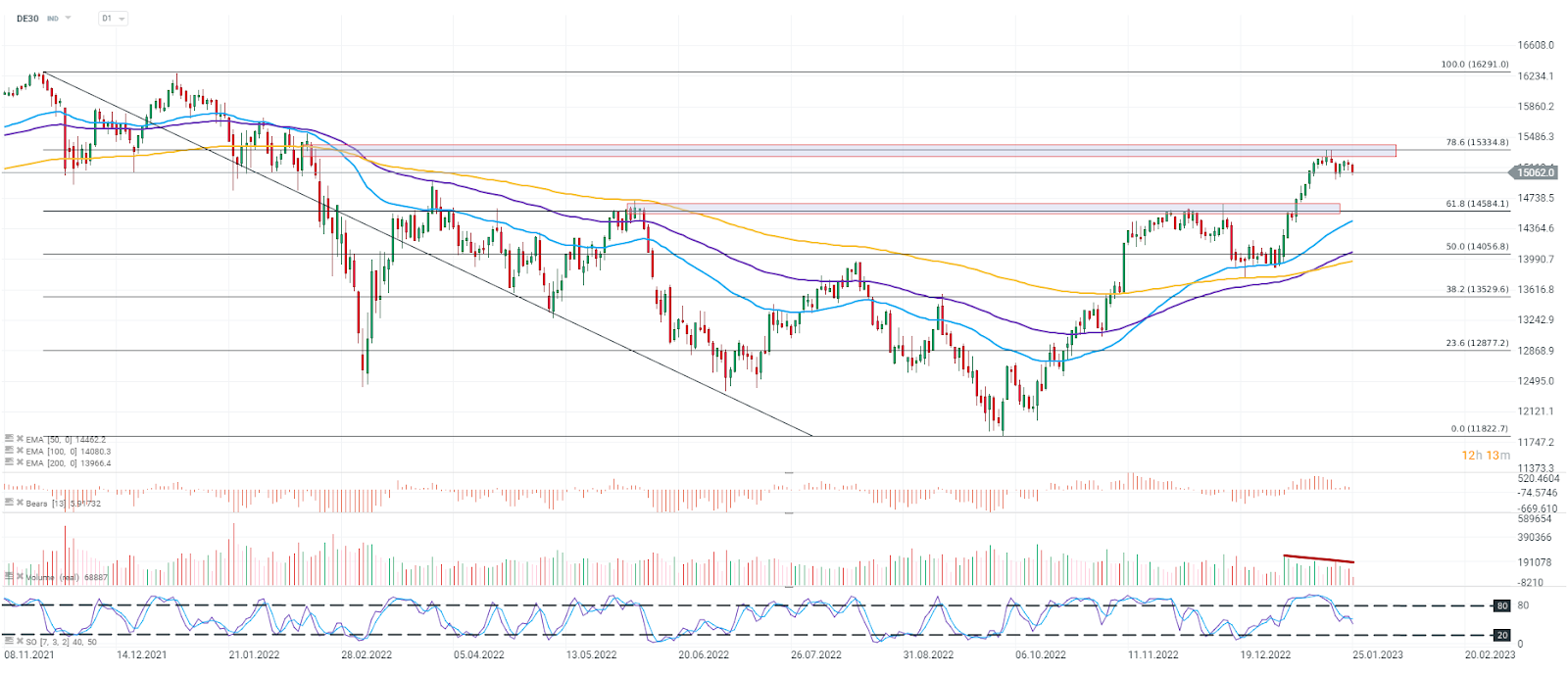
Task: Open settings icon for EMA 100
Action: pyautogui.click(x=9, y=451)
